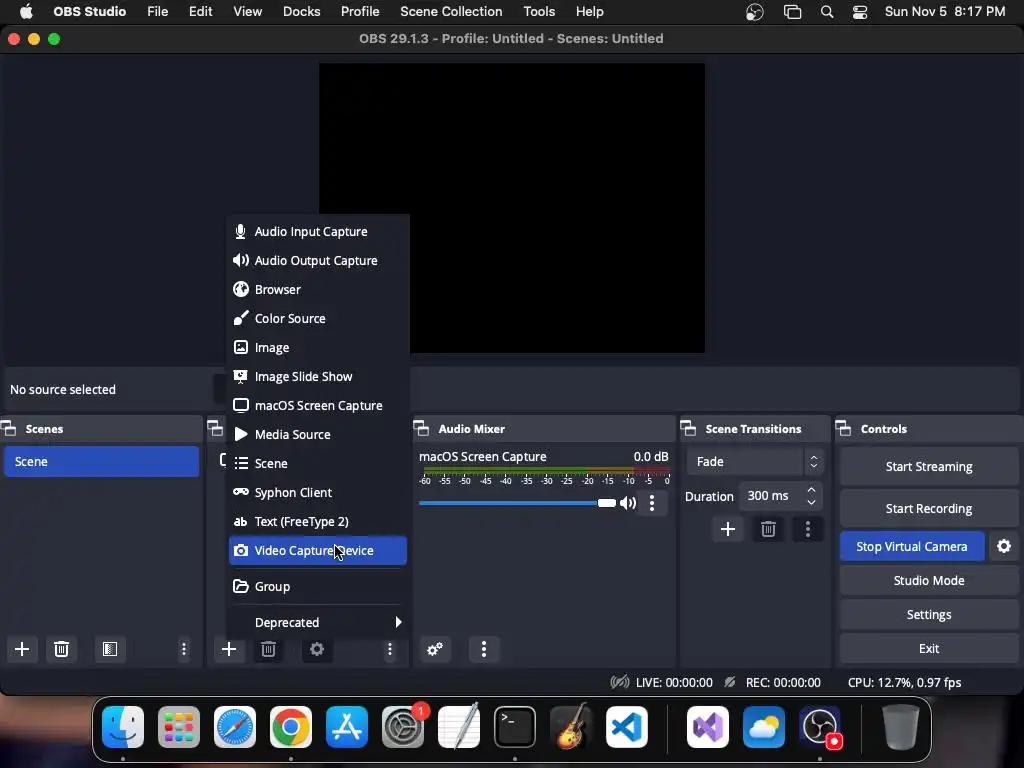The height and width of the screenshot is (768, 1024).
Task: Open Fade transition dropdown
Action: (754, 461)
